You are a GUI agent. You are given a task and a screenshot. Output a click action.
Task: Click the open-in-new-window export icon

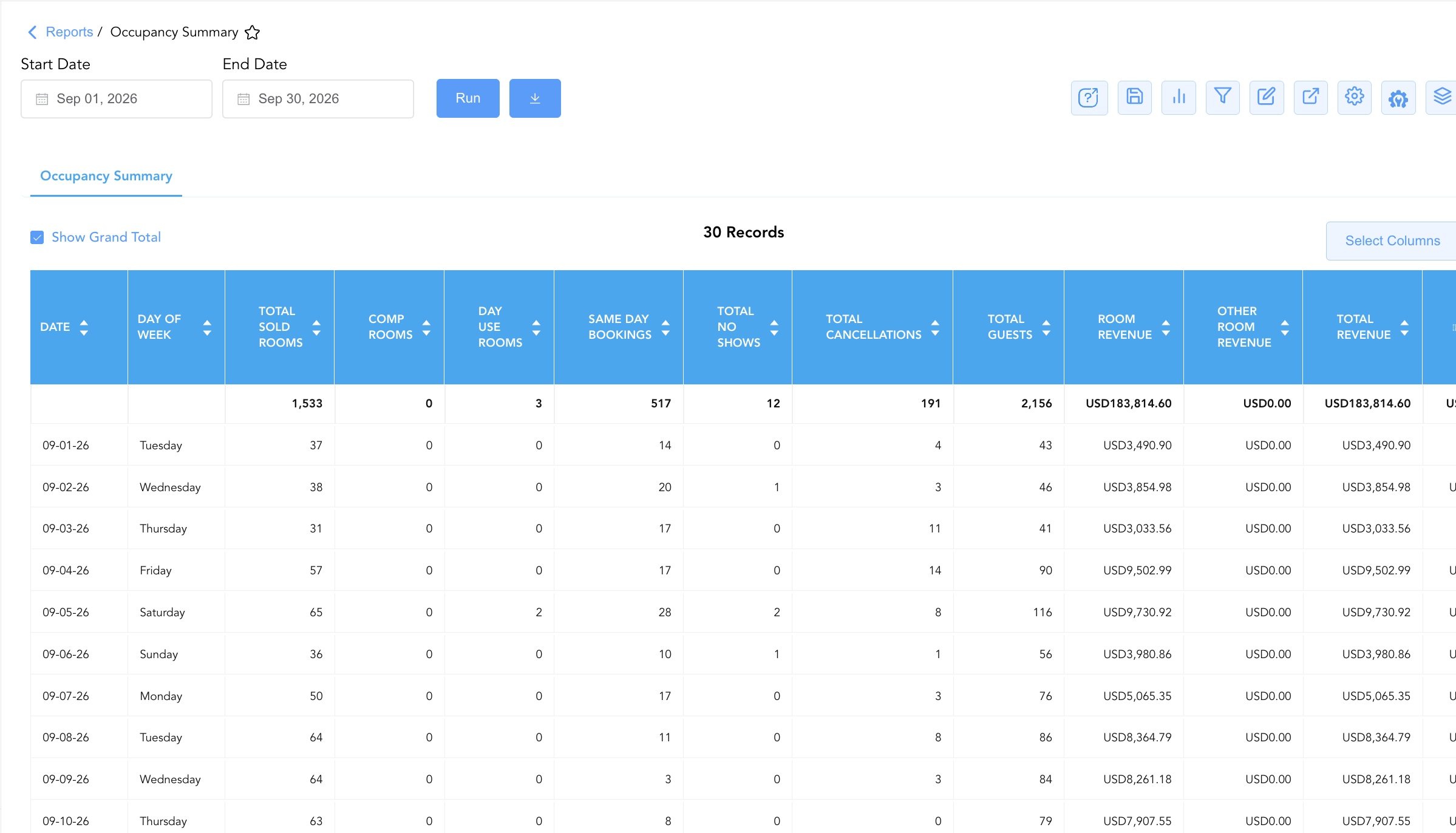(x=1310, y=98)
